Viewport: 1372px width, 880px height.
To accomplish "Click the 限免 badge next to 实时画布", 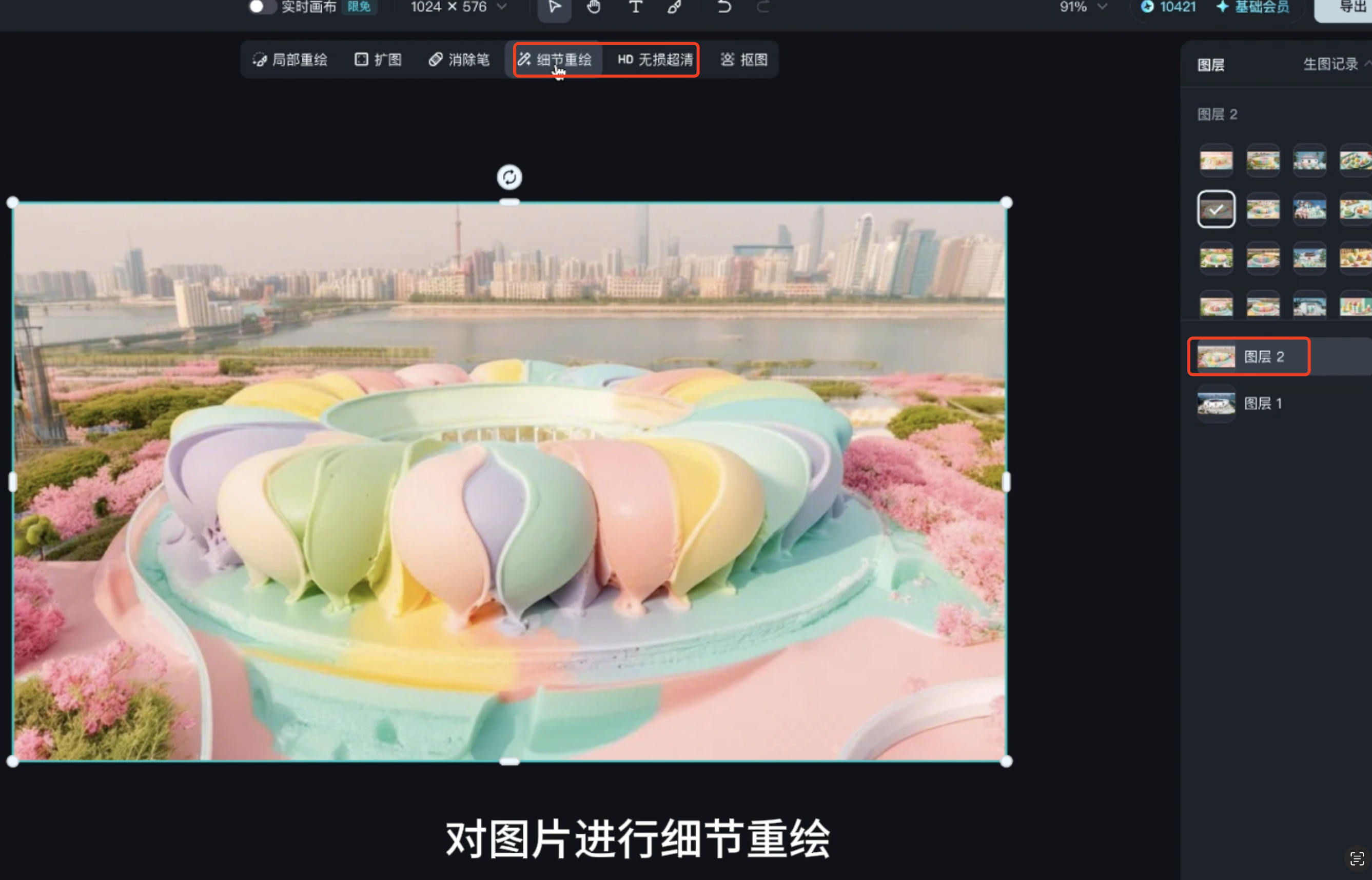I will (359, 7).
